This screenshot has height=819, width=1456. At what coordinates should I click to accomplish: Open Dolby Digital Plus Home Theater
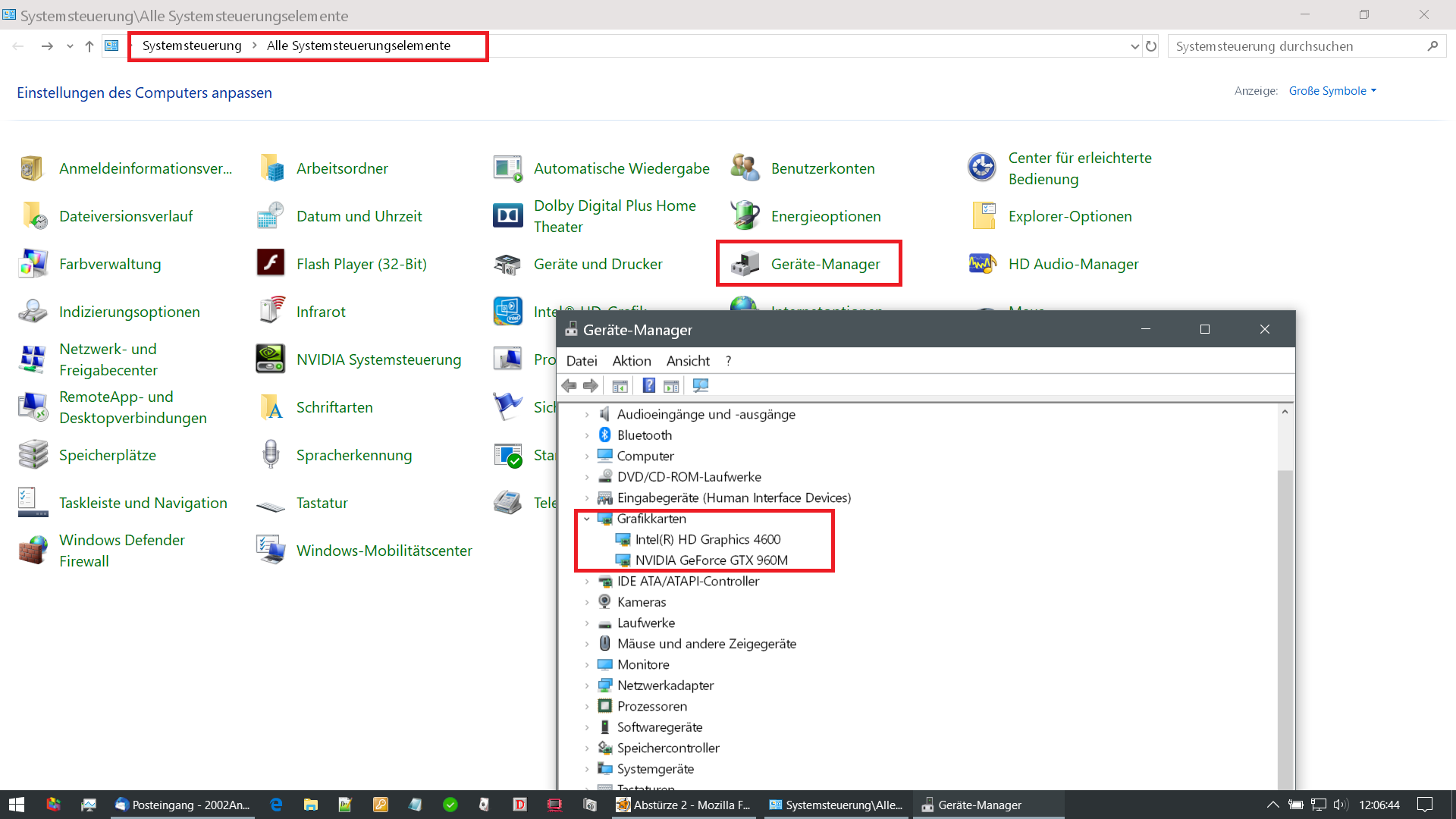(x=614, y=216)
